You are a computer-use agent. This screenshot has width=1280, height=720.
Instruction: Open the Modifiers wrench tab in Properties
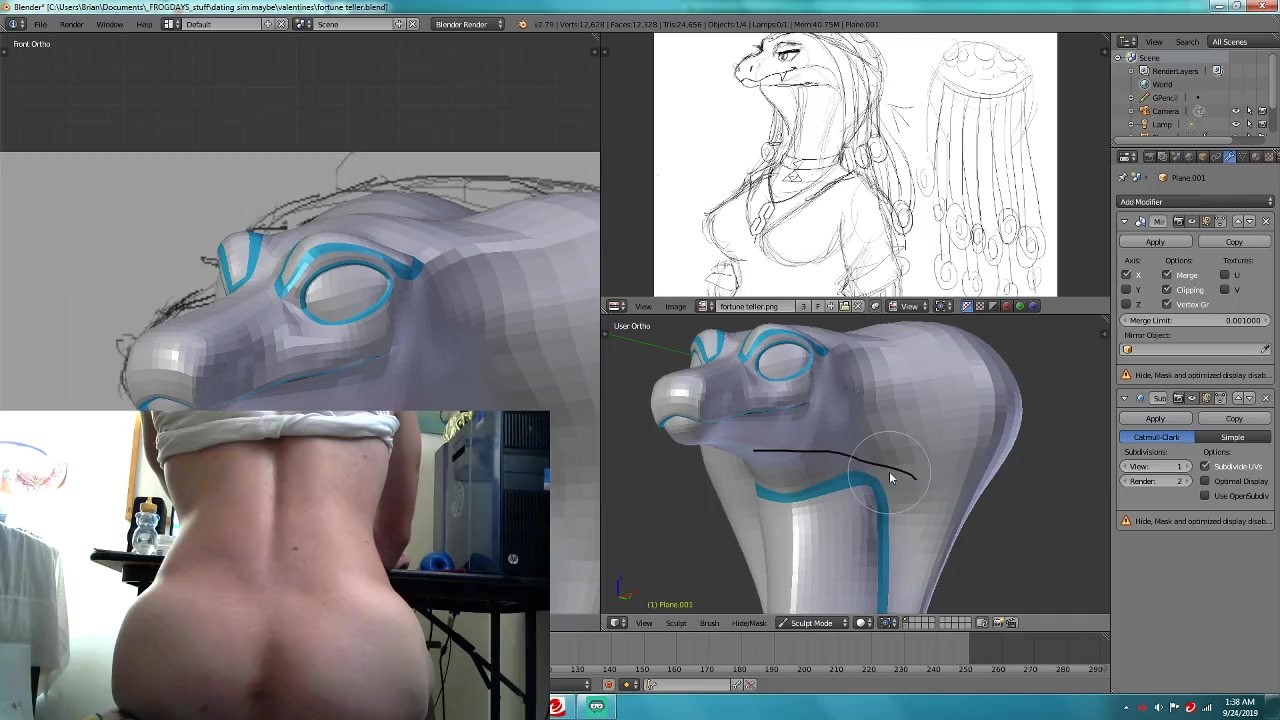tap(1229, 157)
